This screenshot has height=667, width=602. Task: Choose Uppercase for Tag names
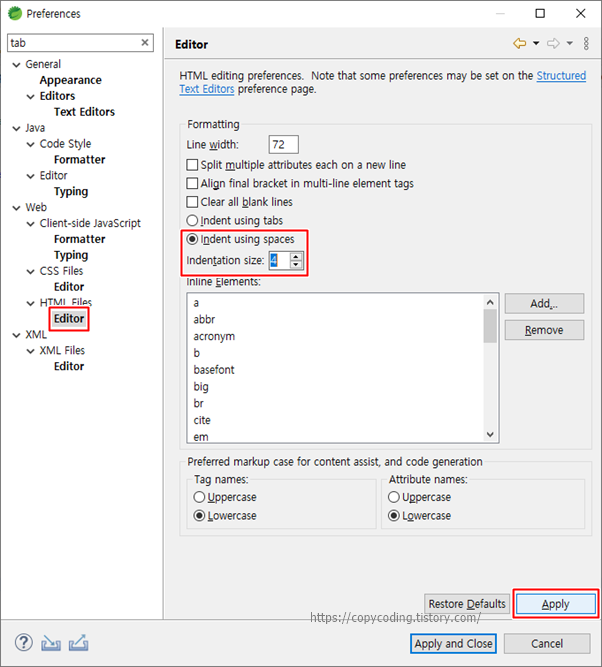tap(199, 497)
